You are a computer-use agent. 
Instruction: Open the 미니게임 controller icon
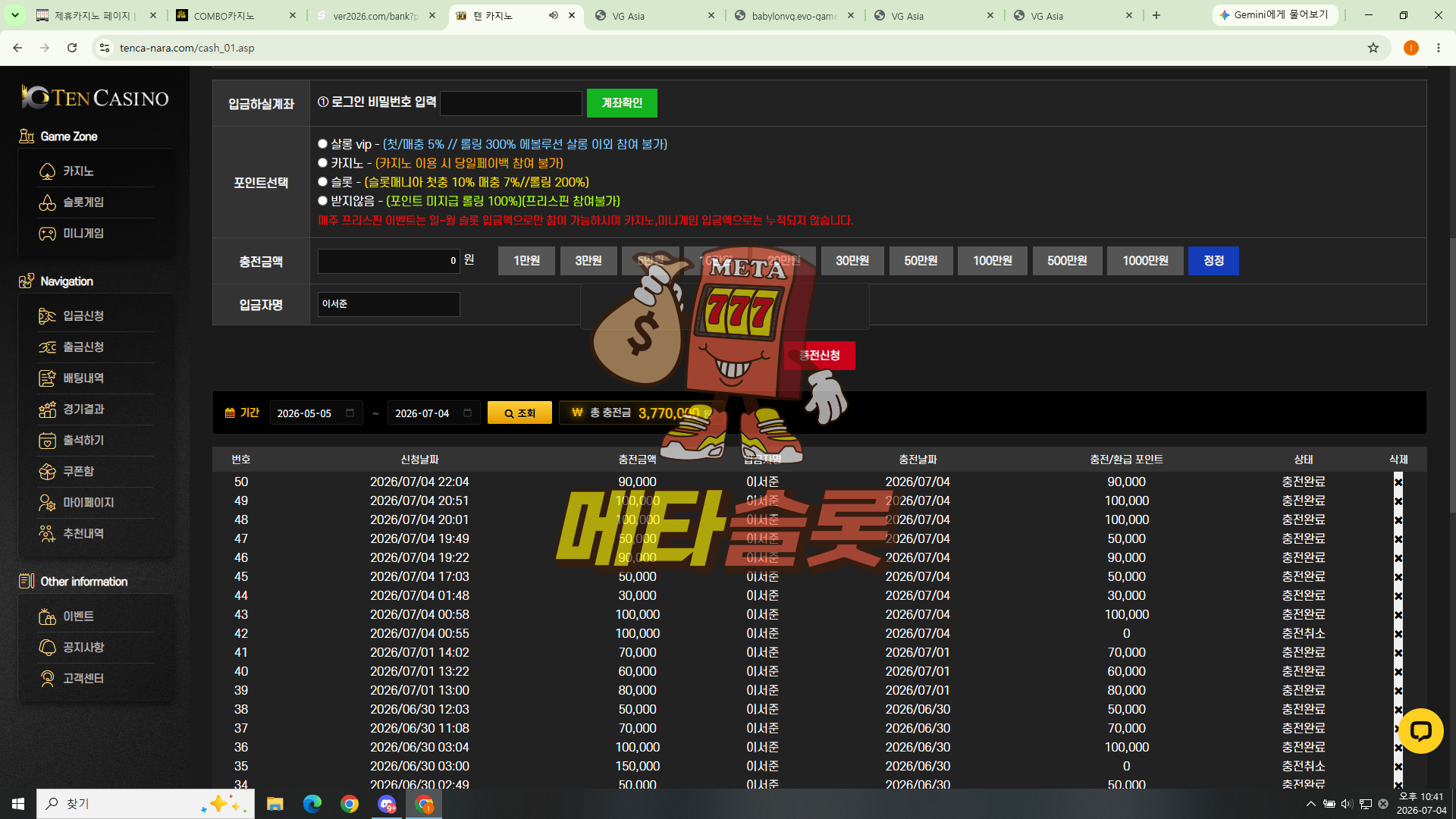point(47,234)
